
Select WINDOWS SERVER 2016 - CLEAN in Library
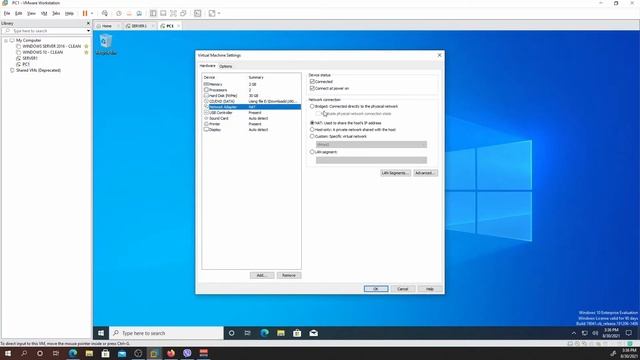tap(51, 47)
